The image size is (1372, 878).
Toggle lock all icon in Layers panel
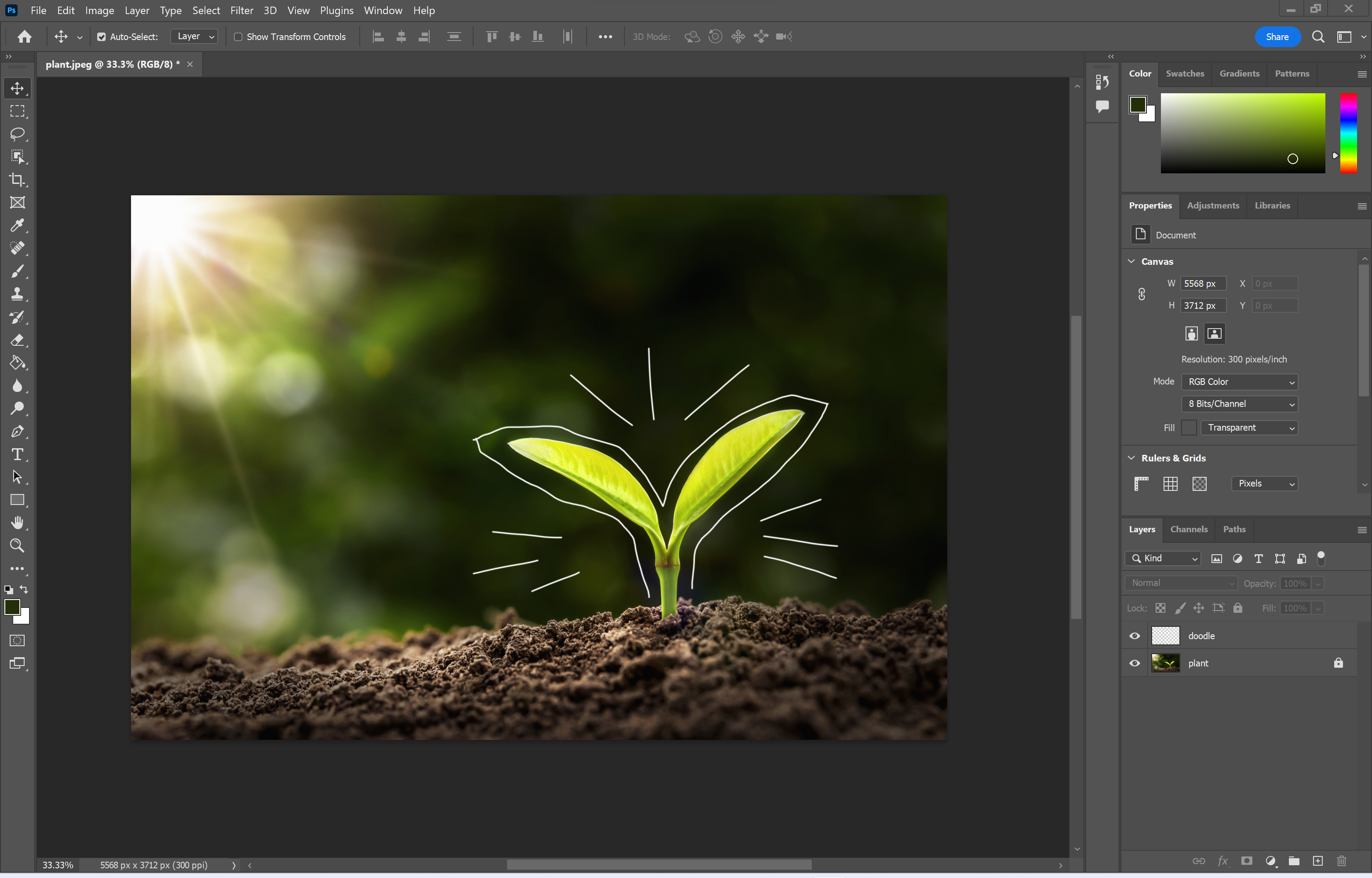(1238, 608)
